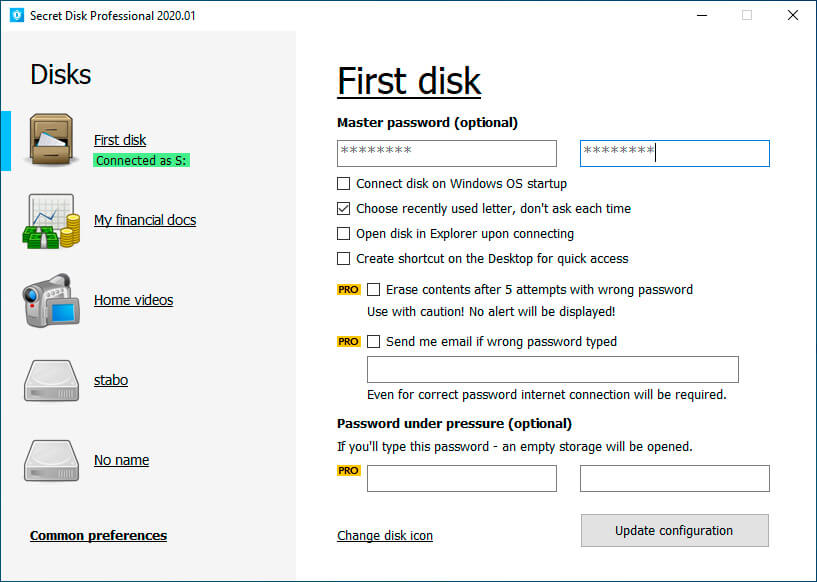817x582 pixels.
Task: Click the stabo hard drive icon
Action: point(51,381)
